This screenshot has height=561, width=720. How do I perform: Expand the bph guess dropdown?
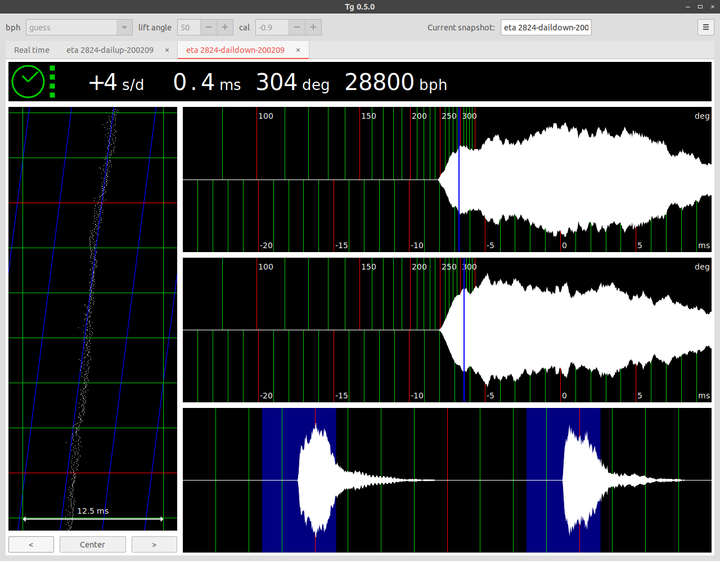pos(124,28)
